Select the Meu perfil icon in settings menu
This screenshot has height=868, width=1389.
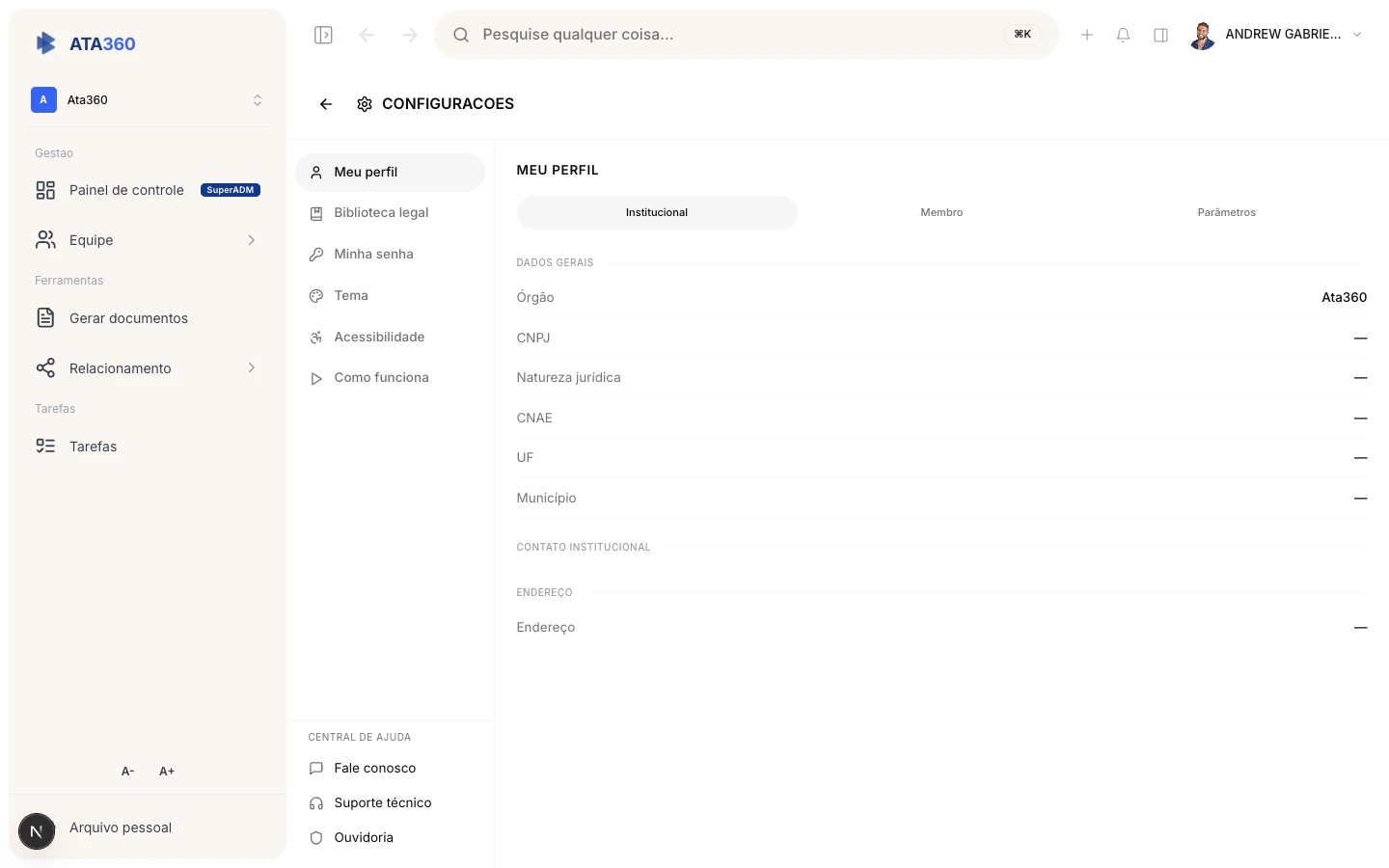(x=316, y=172)
